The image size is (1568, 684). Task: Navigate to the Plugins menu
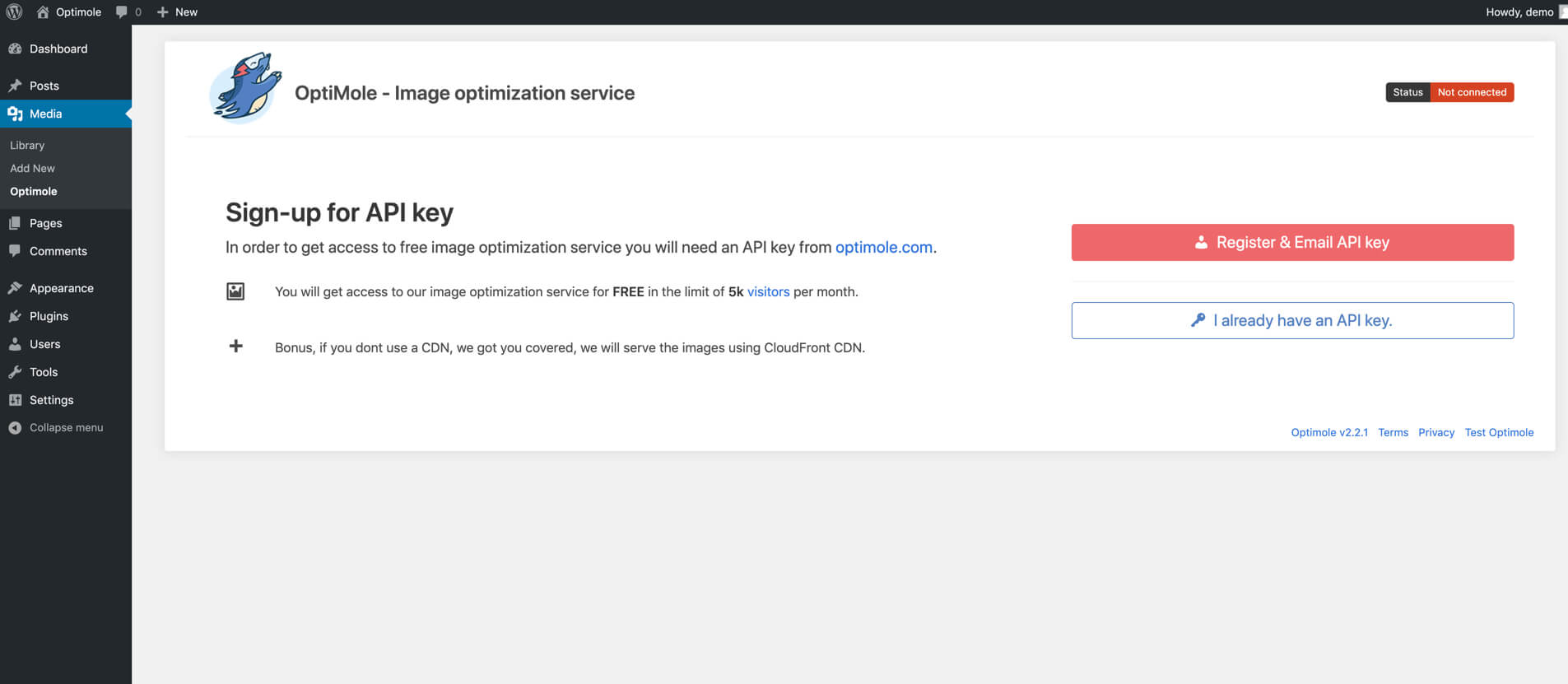coord(66,316)
